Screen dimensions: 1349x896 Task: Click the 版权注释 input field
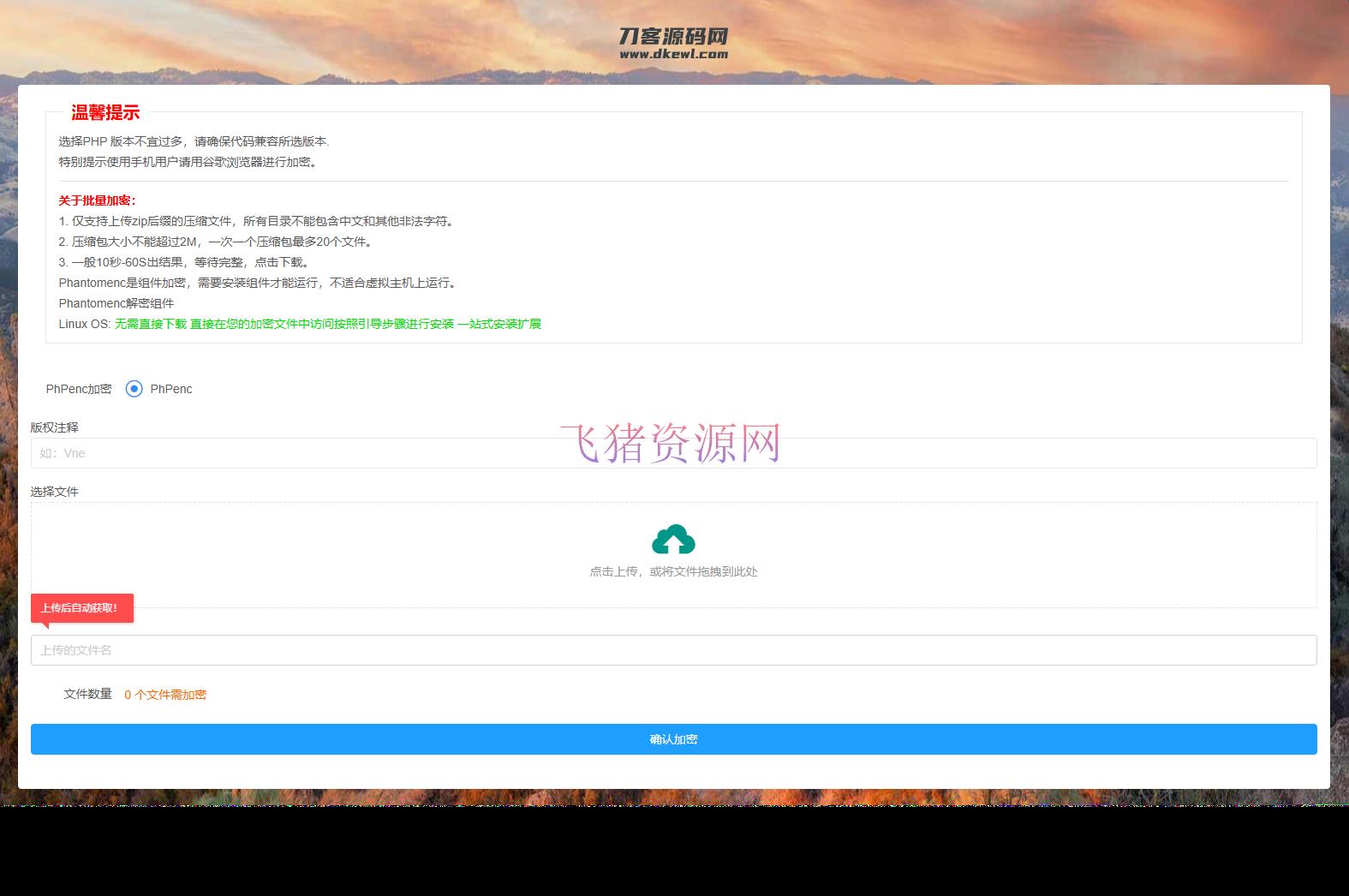tap(673, 453)
